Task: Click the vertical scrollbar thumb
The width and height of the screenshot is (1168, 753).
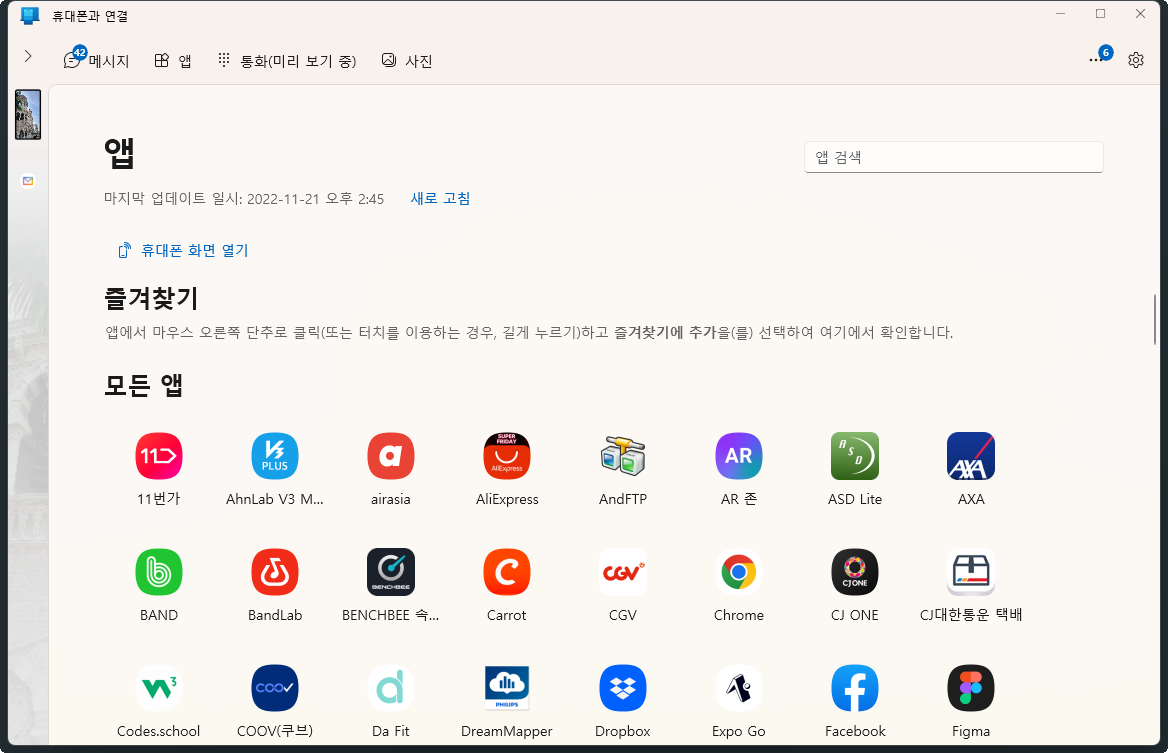Action: (1155, 319)
